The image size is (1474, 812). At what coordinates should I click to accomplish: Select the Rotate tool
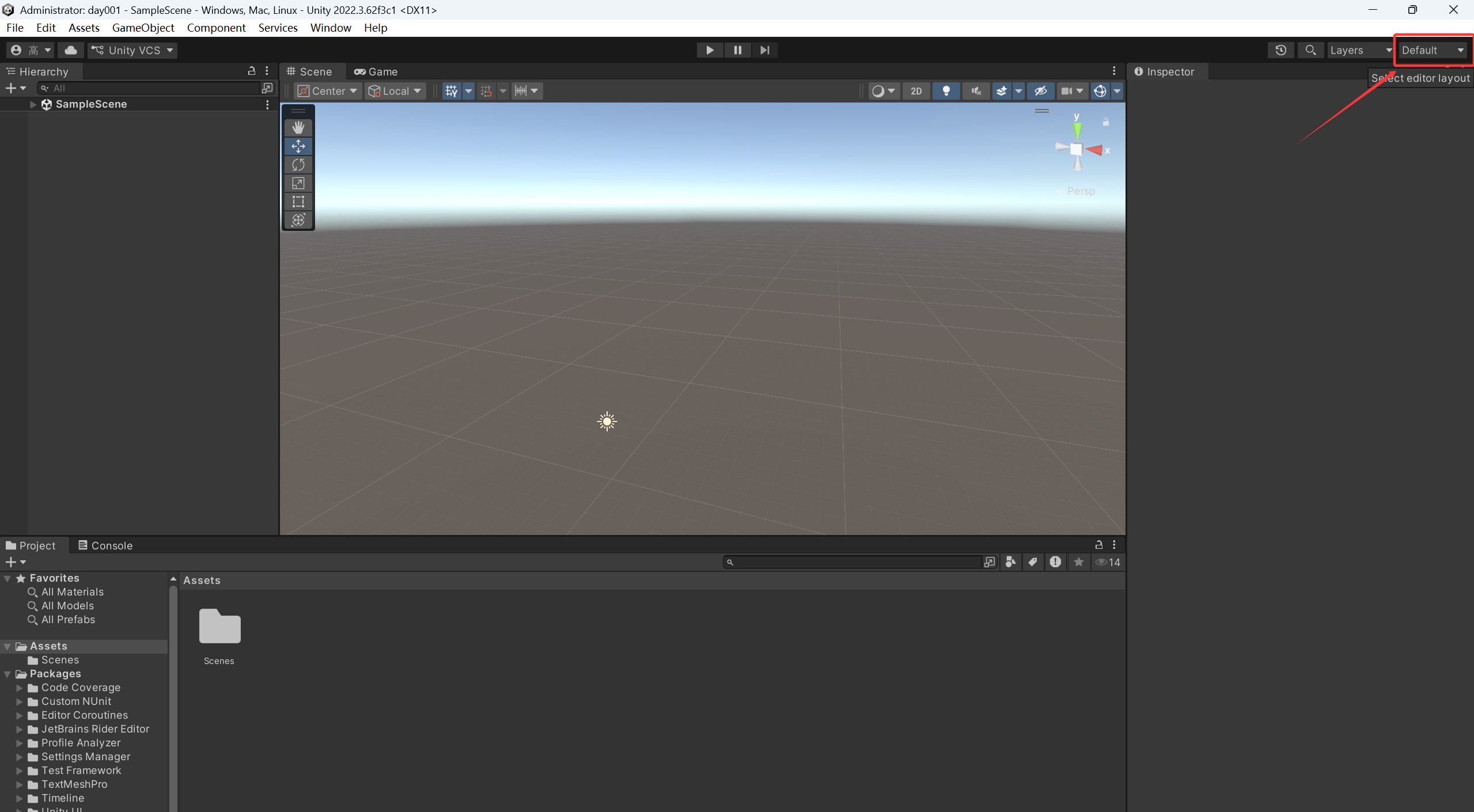[x=298, y=165]
